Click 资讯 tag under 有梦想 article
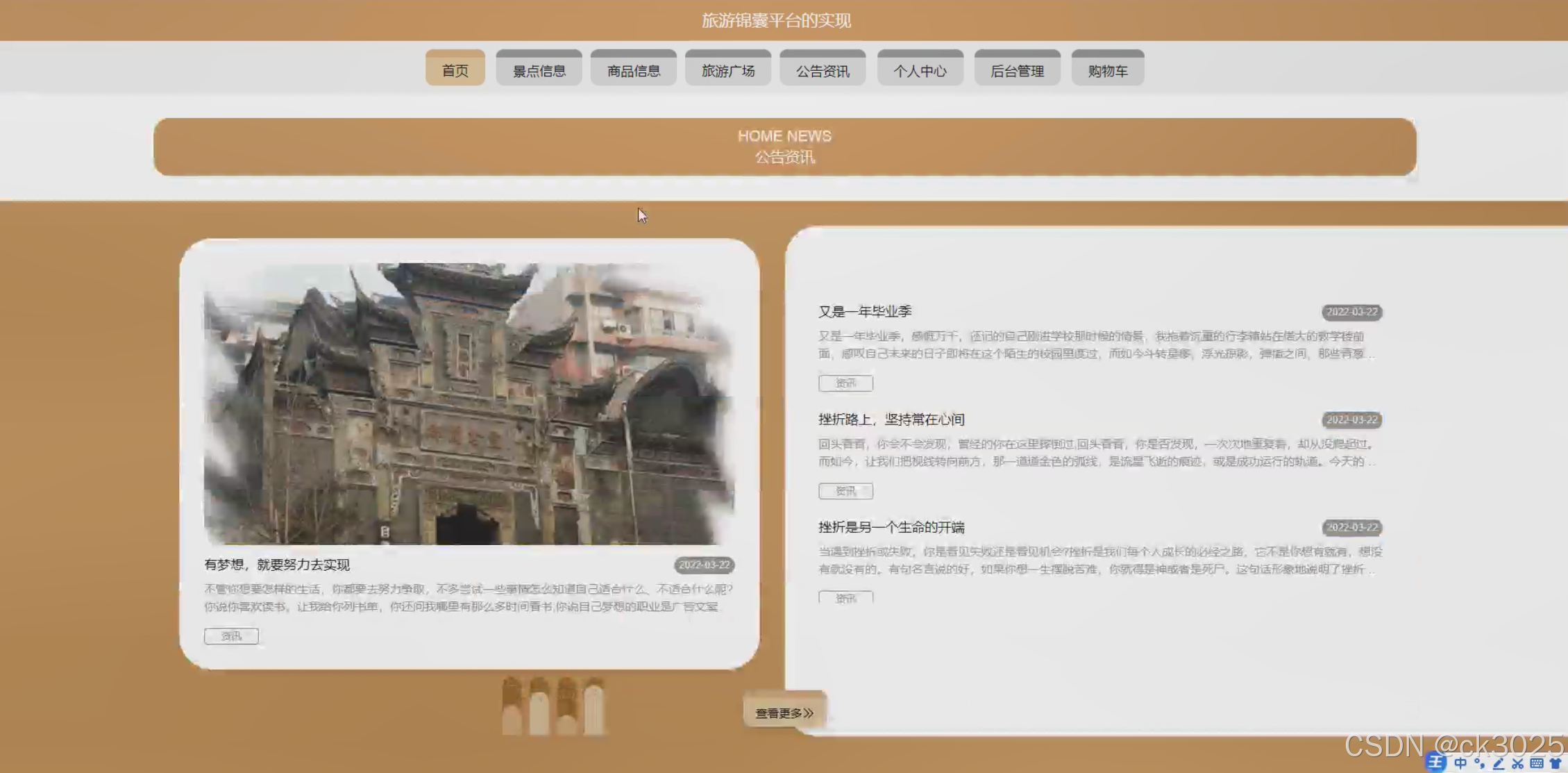 point(231,635)
